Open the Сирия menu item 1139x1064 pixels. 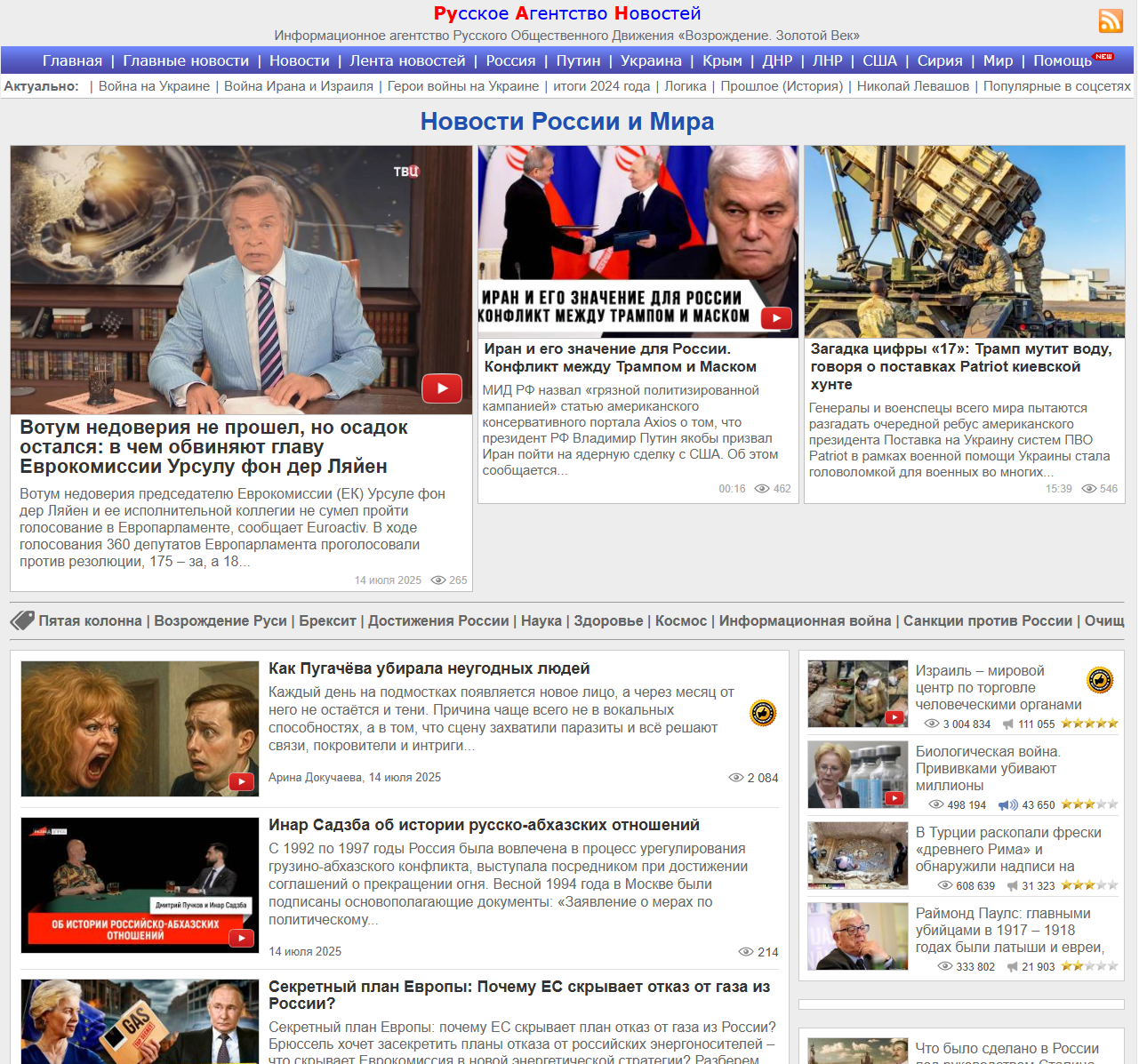tap(940, 60)
